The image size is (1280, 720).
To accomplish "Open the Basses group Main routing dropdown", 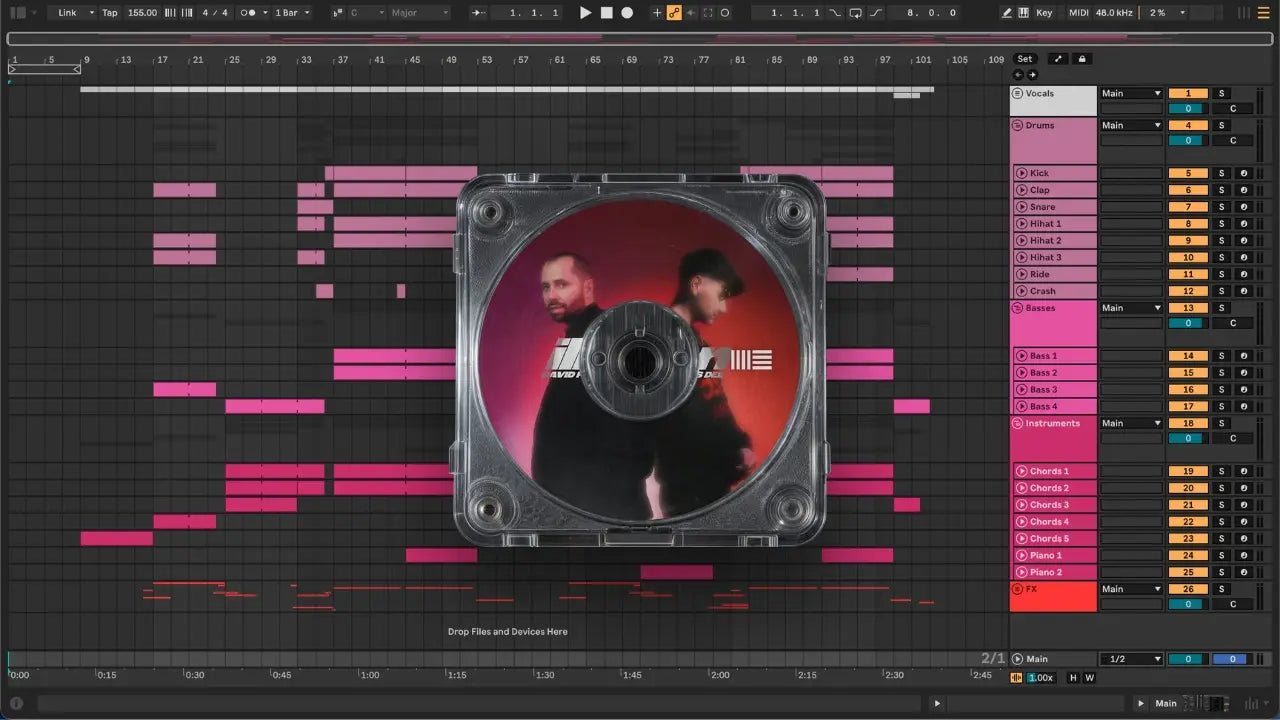I will tap(1131, 309).
